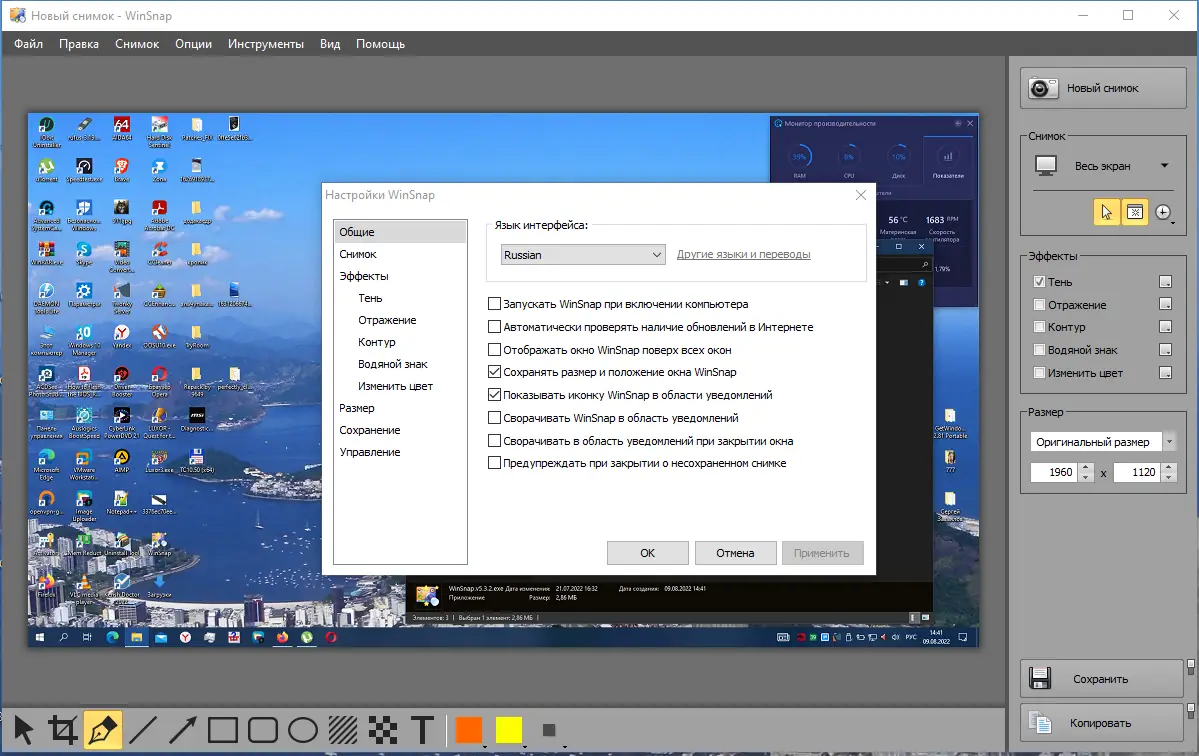This screenshot has height=756, width=1199.
Task: Click the Сохранить button
Action: click(x=1101, y=679)
